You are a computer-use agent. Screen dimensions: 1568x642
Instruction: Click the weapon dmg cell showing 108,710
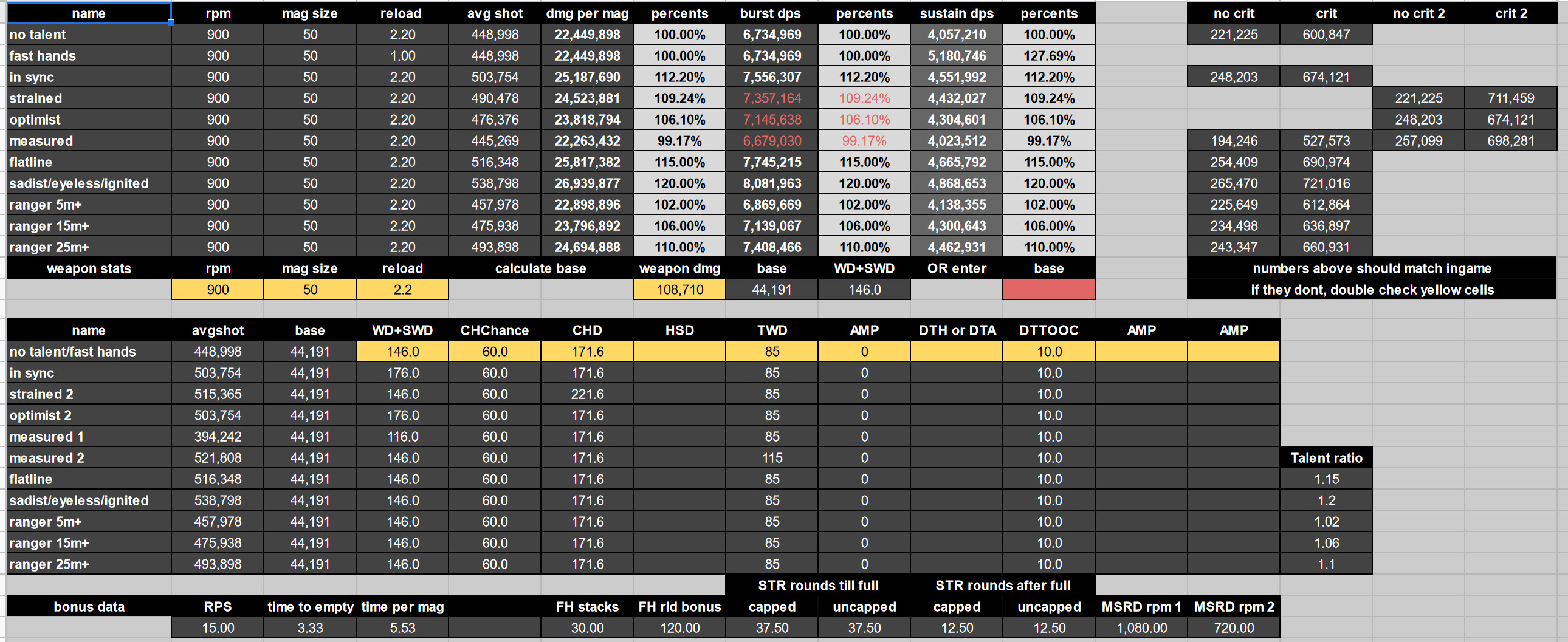[x=679, y=289]
